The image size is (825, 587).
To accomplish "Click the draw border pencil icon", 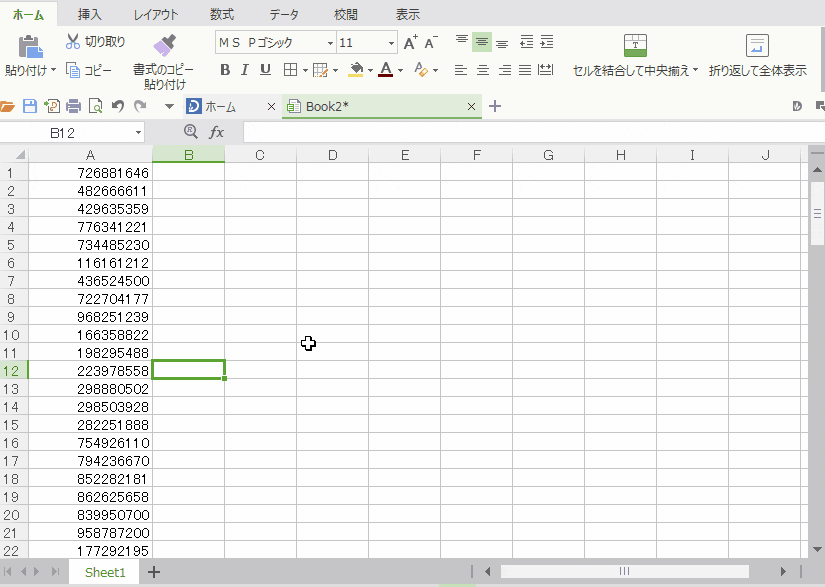I will [x=320, y=70].
